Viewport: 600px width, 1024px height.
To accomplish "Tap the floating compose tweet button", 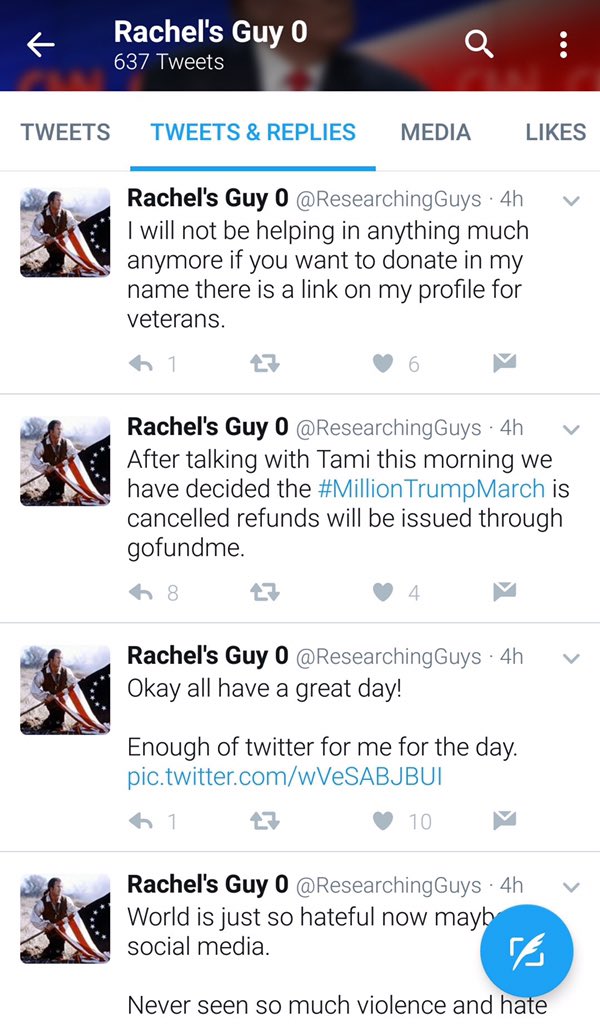I will pos(526,951).
